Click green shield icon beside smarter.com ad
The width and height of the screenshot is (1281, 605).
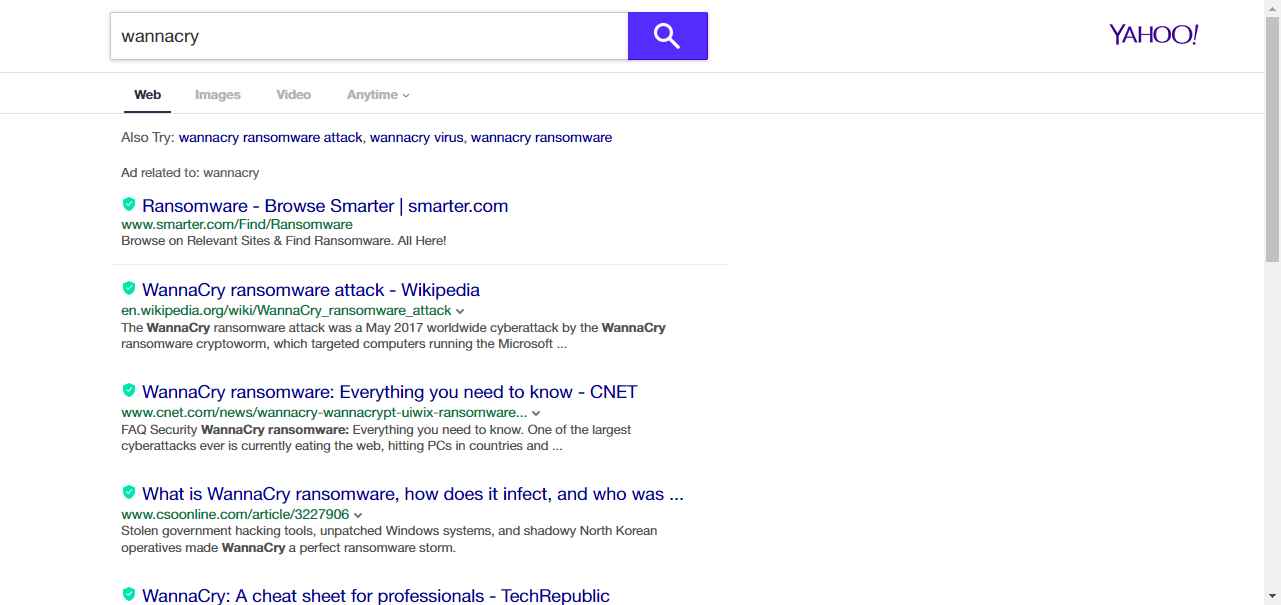[x=129, y=205]
